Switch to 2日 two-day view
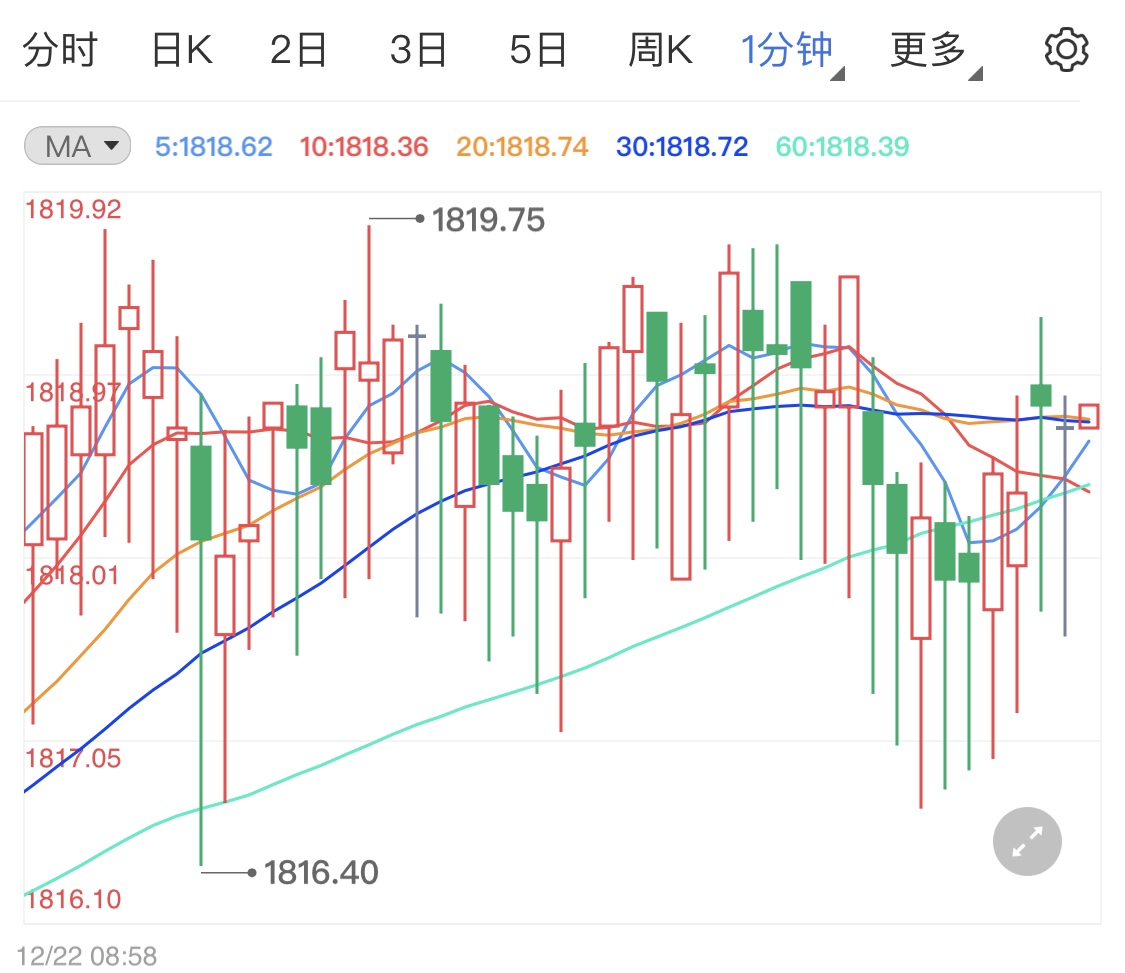The width and height of the screenshot is (1125, 973). 298,50
